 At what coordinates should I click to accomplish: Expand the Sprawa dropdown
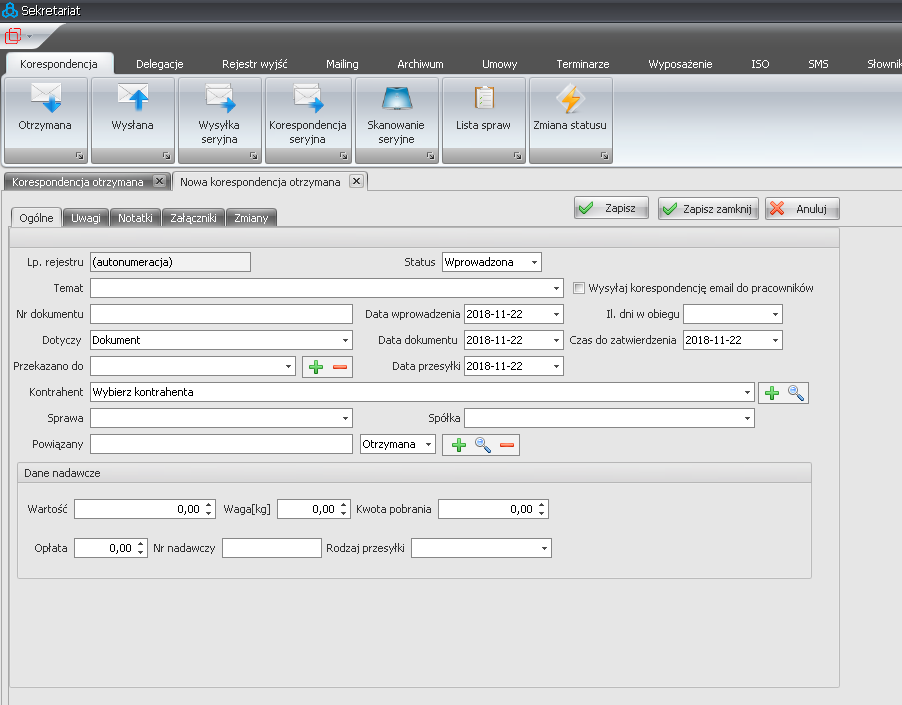pos(345,418)
